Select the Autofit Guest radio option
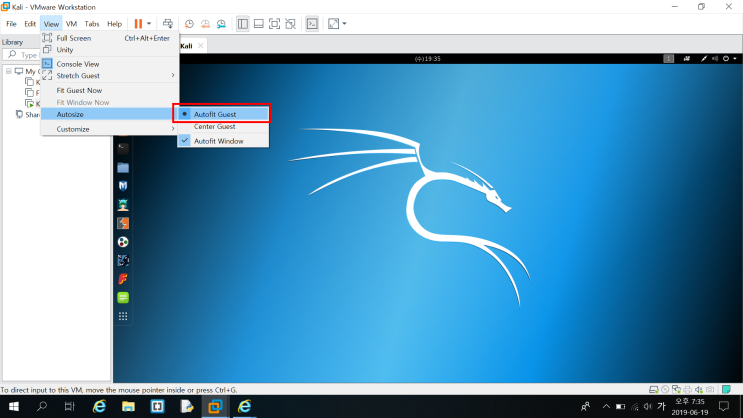Screen dimensions: 743x418 point(223,114)
